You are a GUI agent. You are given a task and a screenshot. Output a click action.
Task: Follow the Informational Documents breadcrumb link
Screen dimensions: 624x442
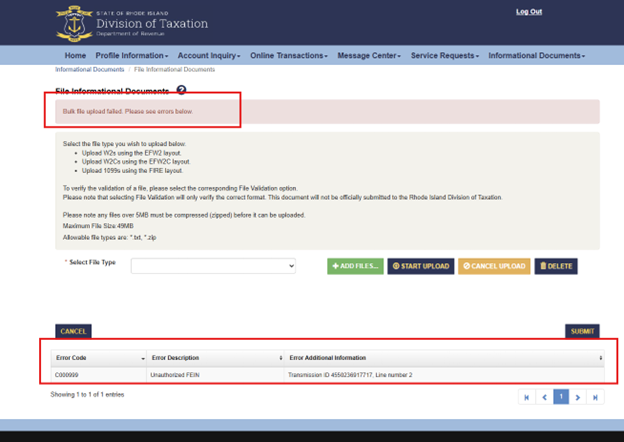tap(90, 70)
